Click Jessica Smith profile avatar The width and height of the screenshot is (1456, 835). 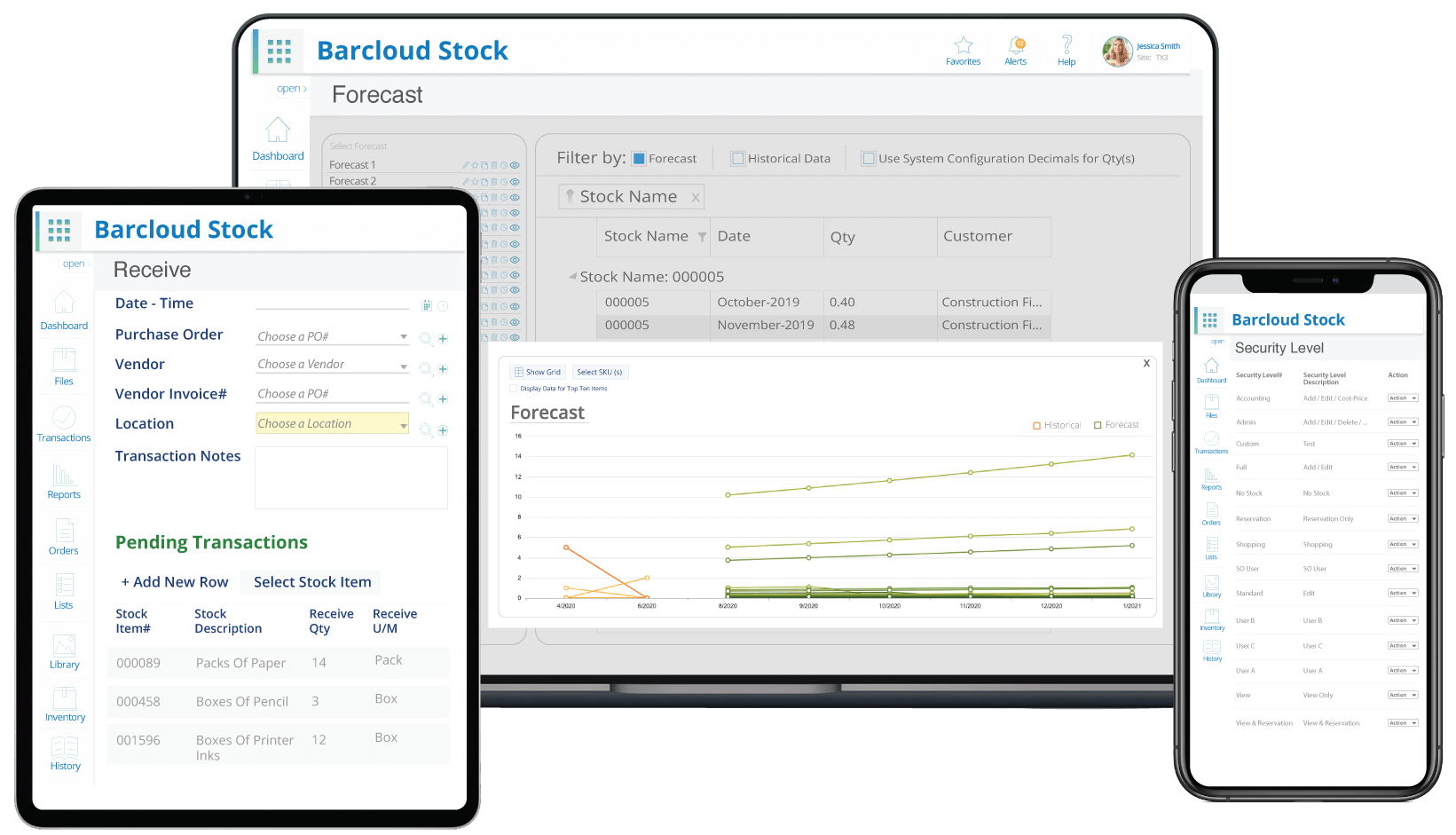click(x=1117, y=51)
